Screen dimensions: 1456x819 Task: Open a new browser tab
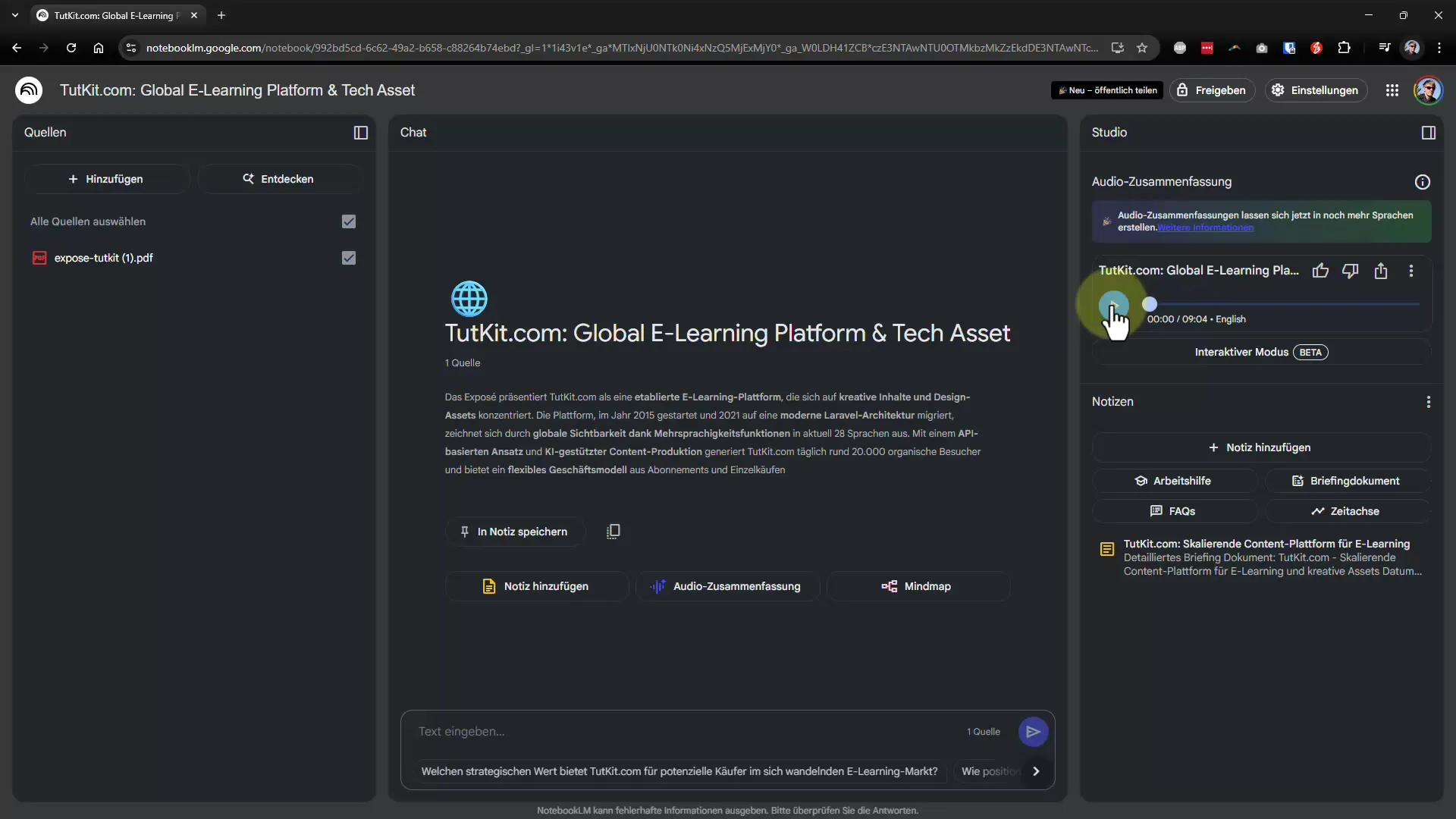pos(221,15)
